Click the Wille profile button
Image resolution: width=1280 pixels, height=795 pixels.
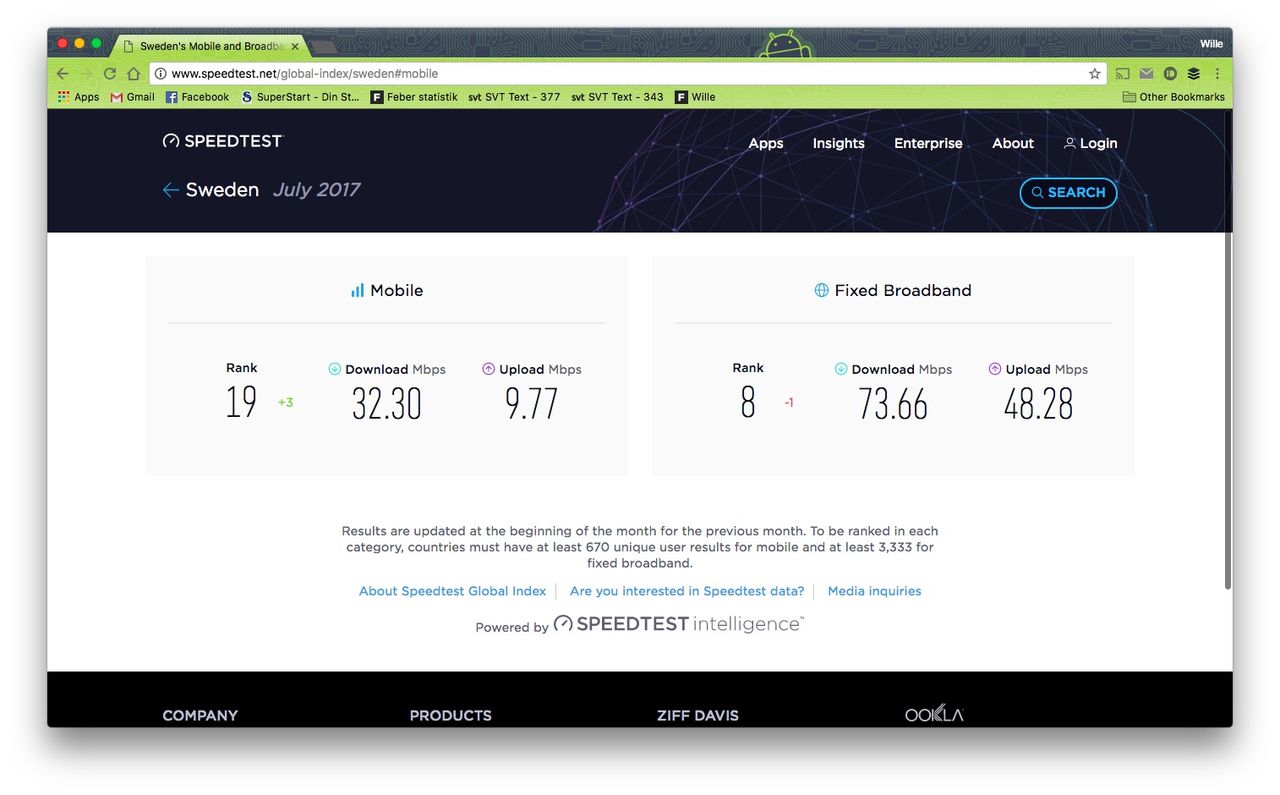point(1211,44)
